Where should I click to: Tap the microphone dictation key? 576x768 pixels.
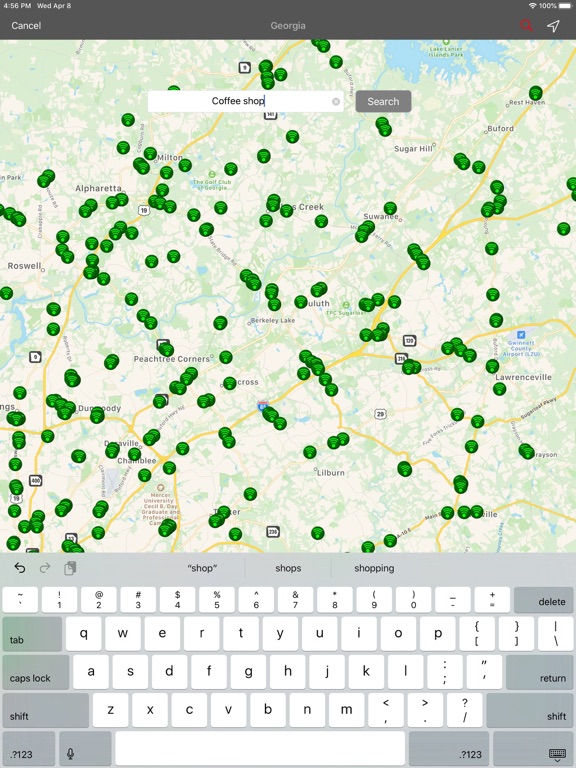pyautogui.click(x=85, y=749)
